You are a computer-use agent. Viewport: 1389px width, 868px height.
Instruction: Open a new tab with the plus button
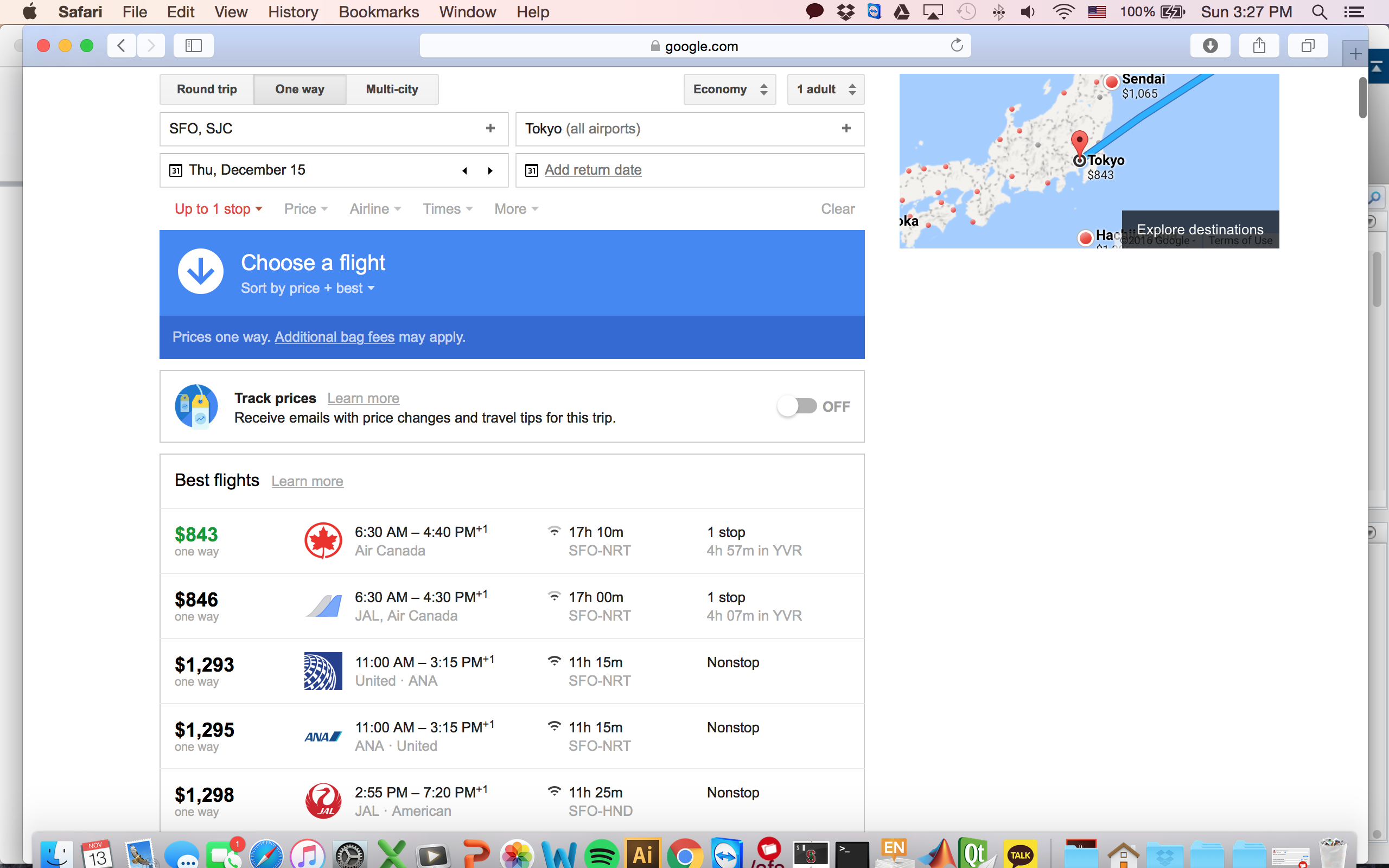(1355, 54)
